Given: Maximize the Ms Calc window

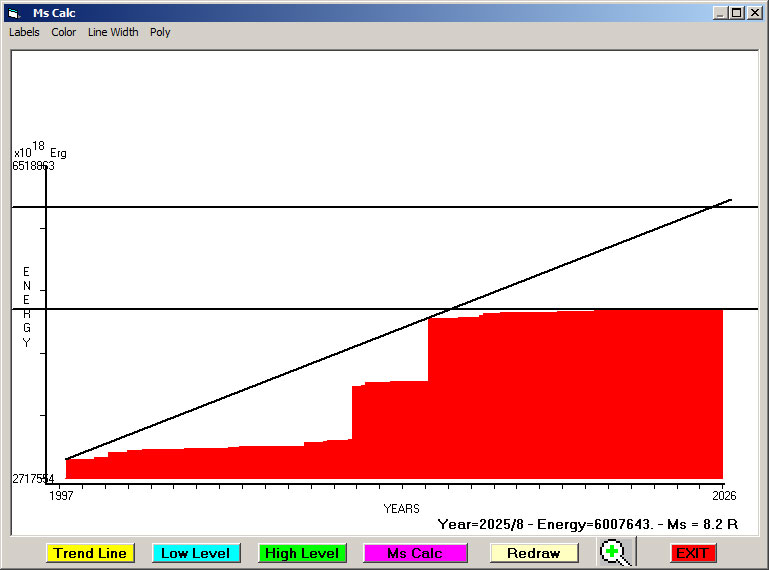Looking at the screenshot, I should [x=737, y=13].
